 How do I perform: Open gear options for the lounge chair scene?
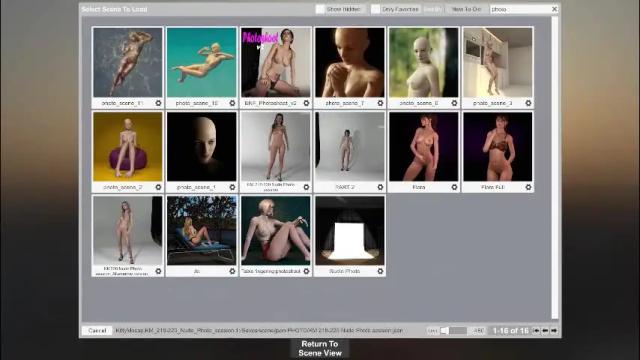tap(232, 271)
